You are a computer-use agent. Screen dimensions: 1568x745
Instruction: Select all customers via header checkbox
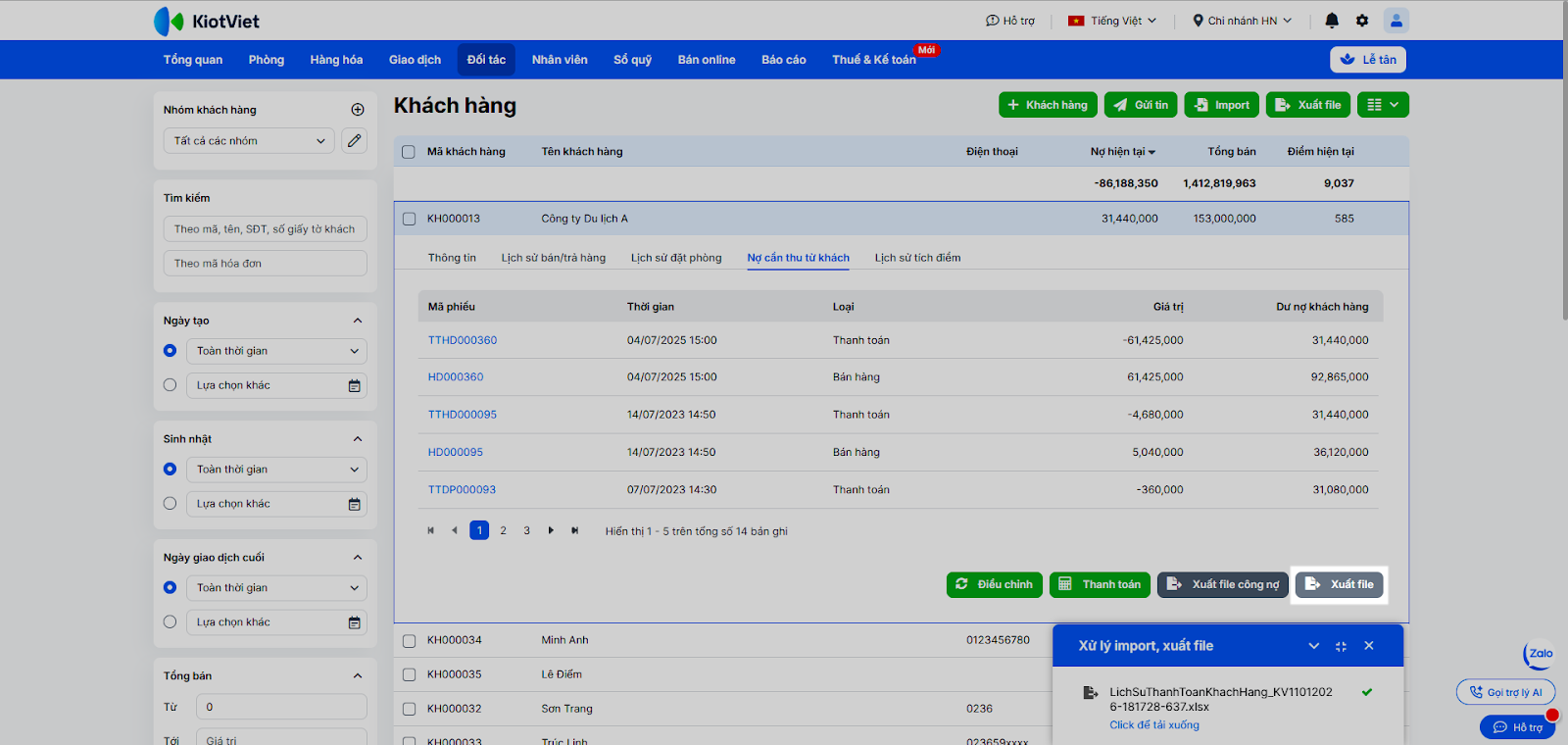coord(410,152)
